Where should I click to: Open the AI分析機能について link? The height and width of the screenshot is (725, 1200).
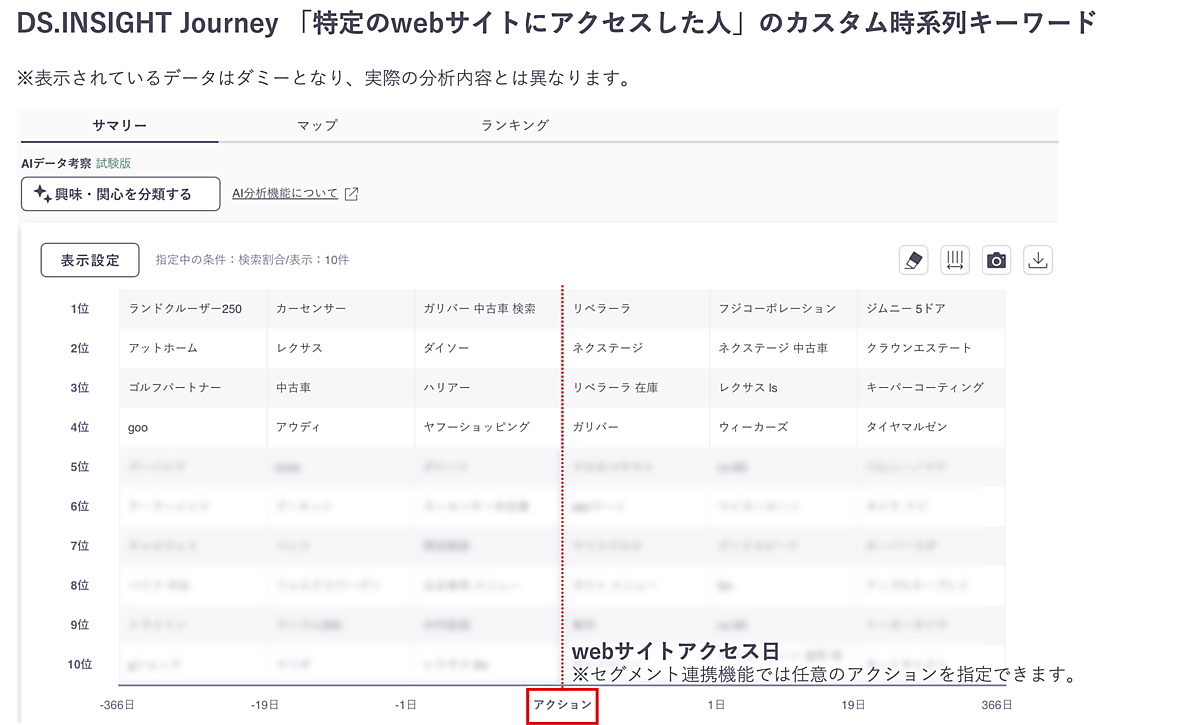pos(285,194)
